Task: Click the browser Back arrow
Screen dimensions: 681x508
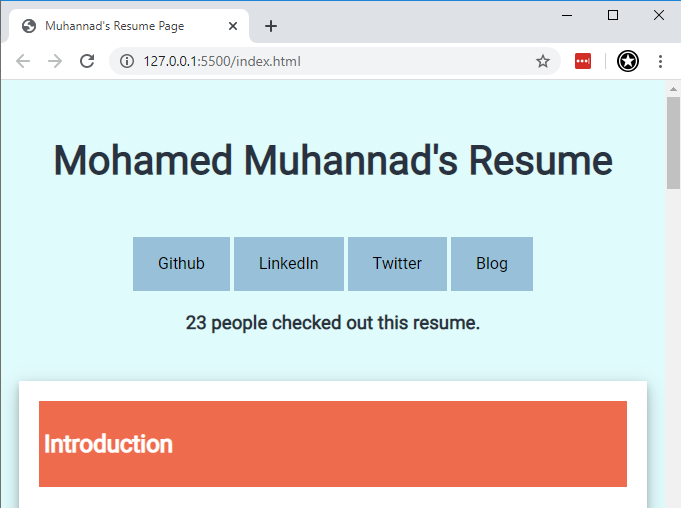Action: click(23, 61)
